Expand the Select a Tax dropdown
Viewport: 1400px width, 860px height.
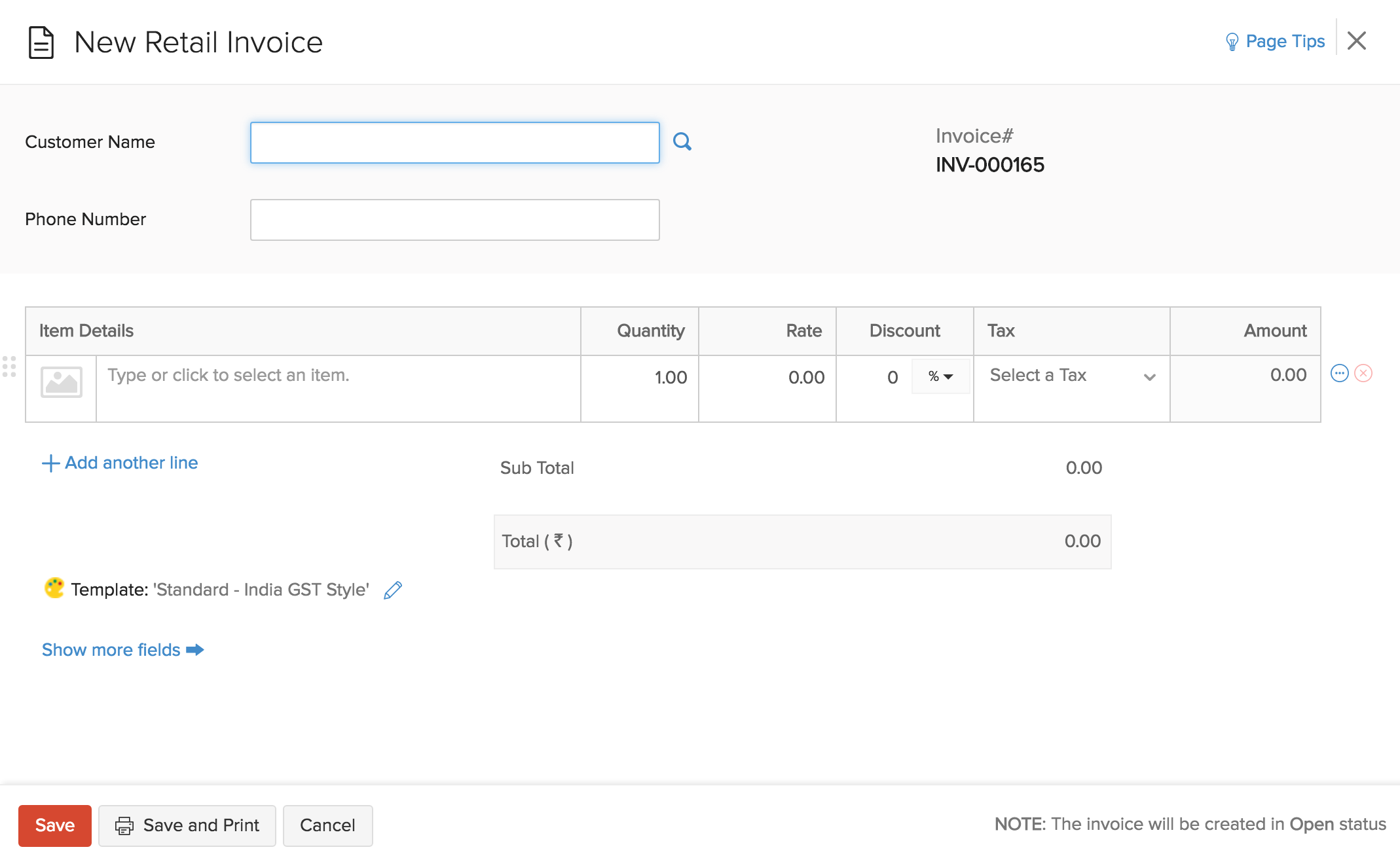click(1071, 376)
